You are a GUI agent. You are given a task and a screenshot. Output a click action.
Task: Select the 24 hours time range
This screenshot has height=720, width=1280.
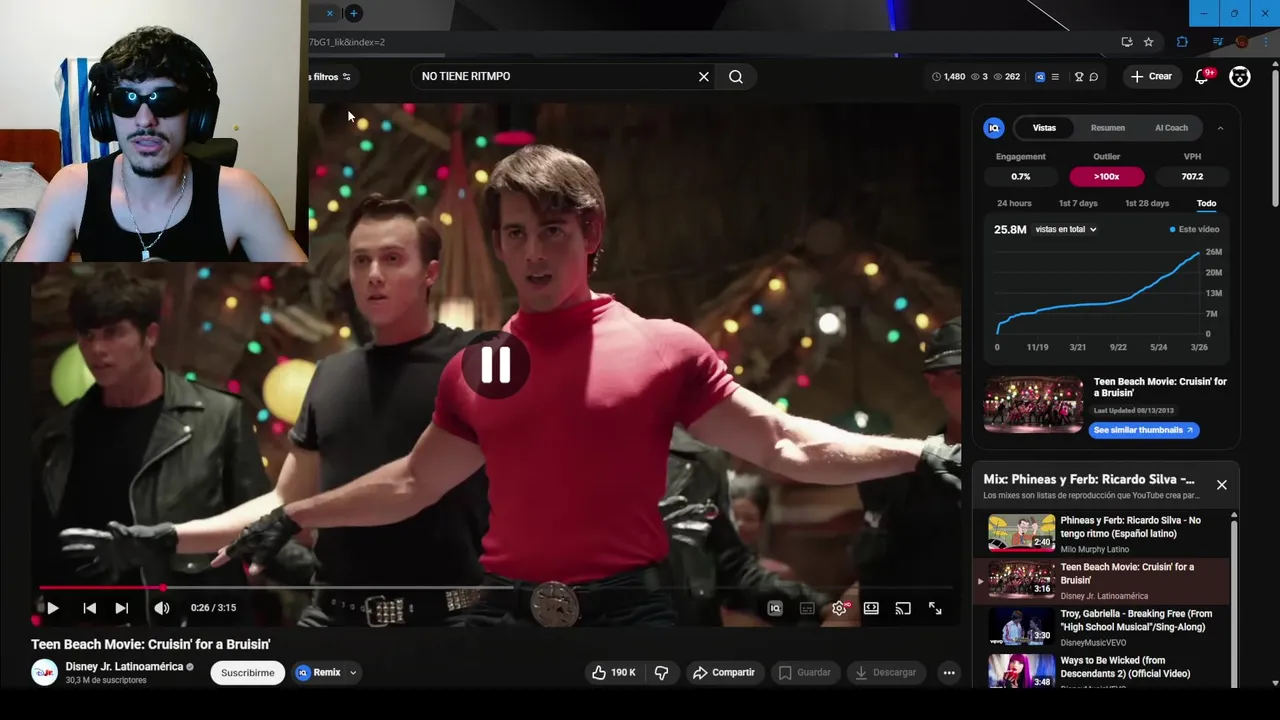1014,204
